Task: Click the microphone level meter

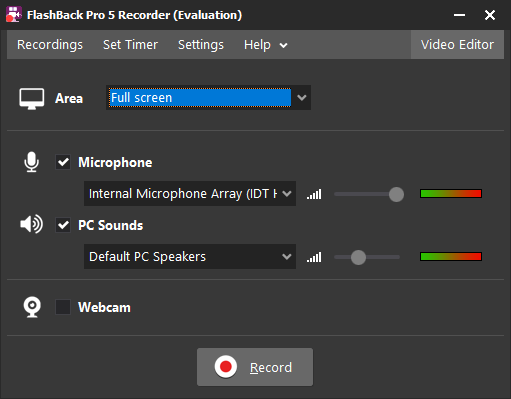Action: click(451, 194)
